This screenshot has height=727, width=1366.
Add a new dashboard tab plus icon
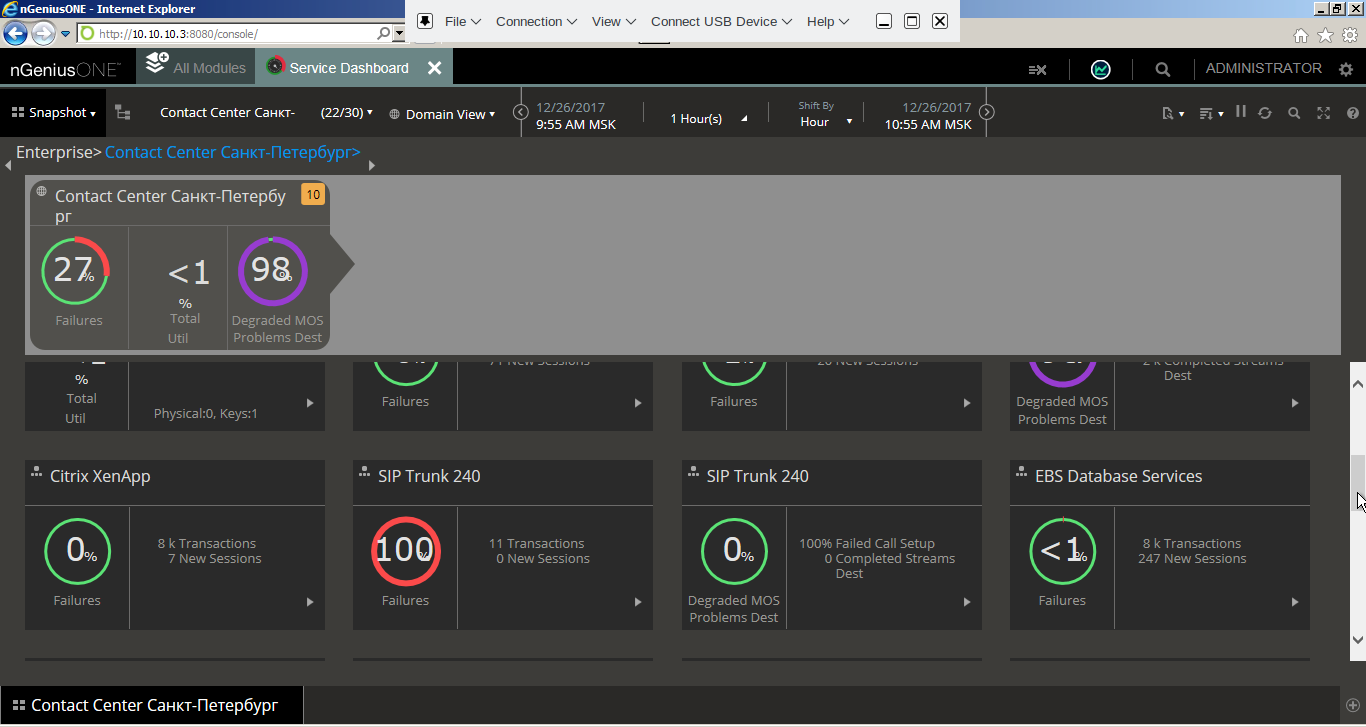[x=1352, y=705]
